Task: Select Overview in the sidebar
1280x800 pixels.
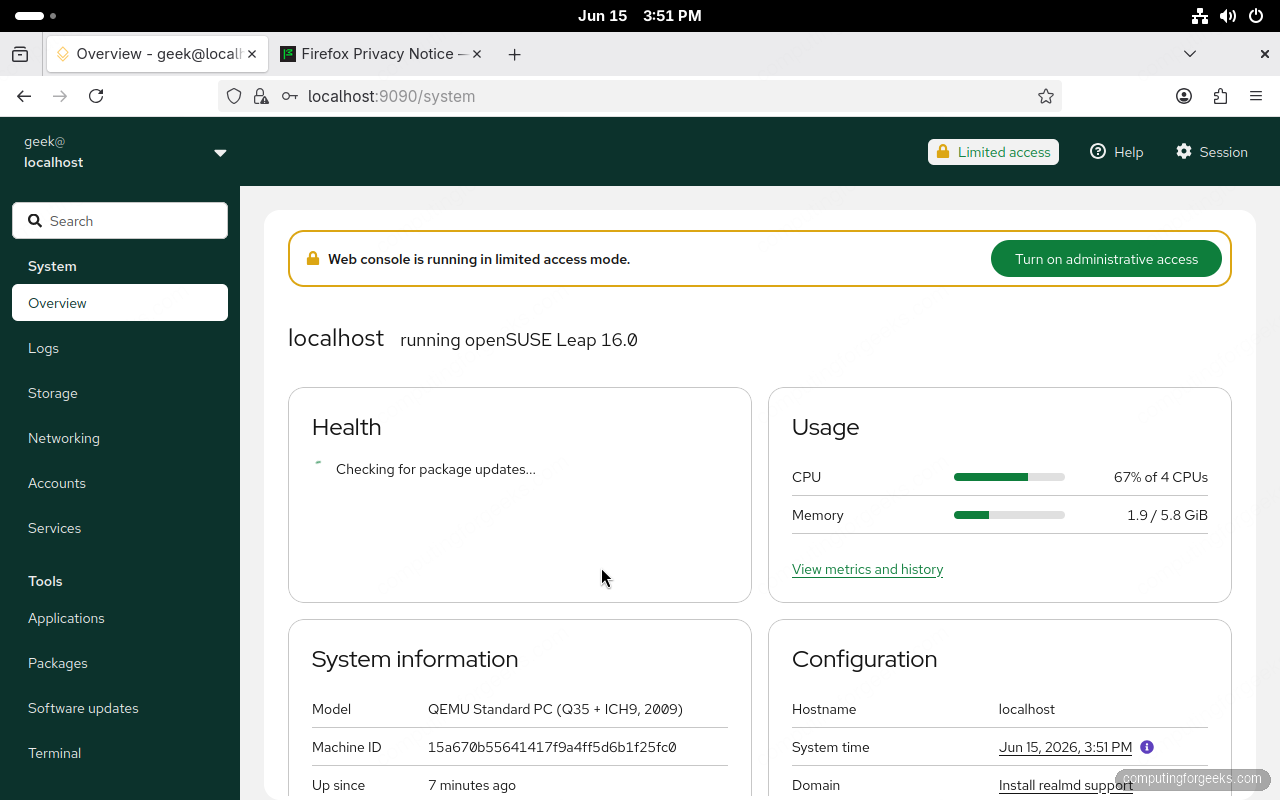Action: pos(120,303)
